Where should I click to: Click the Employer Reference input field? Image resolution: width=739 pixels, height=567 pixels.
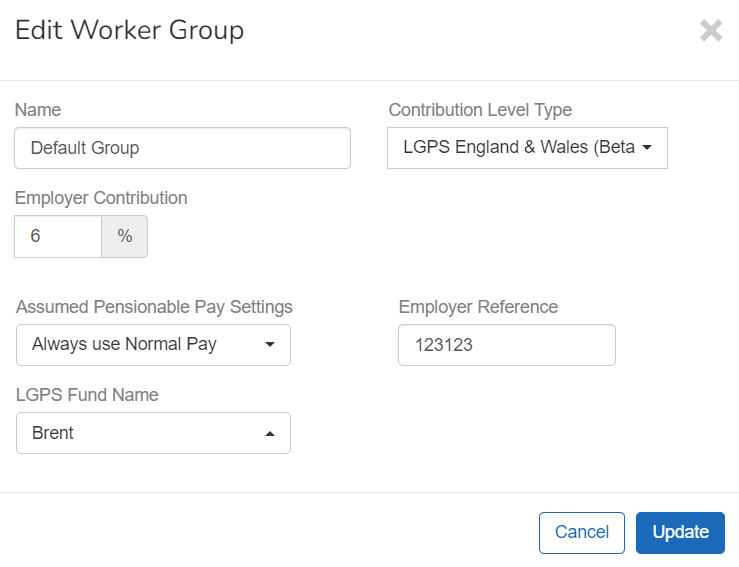[507, 345]
